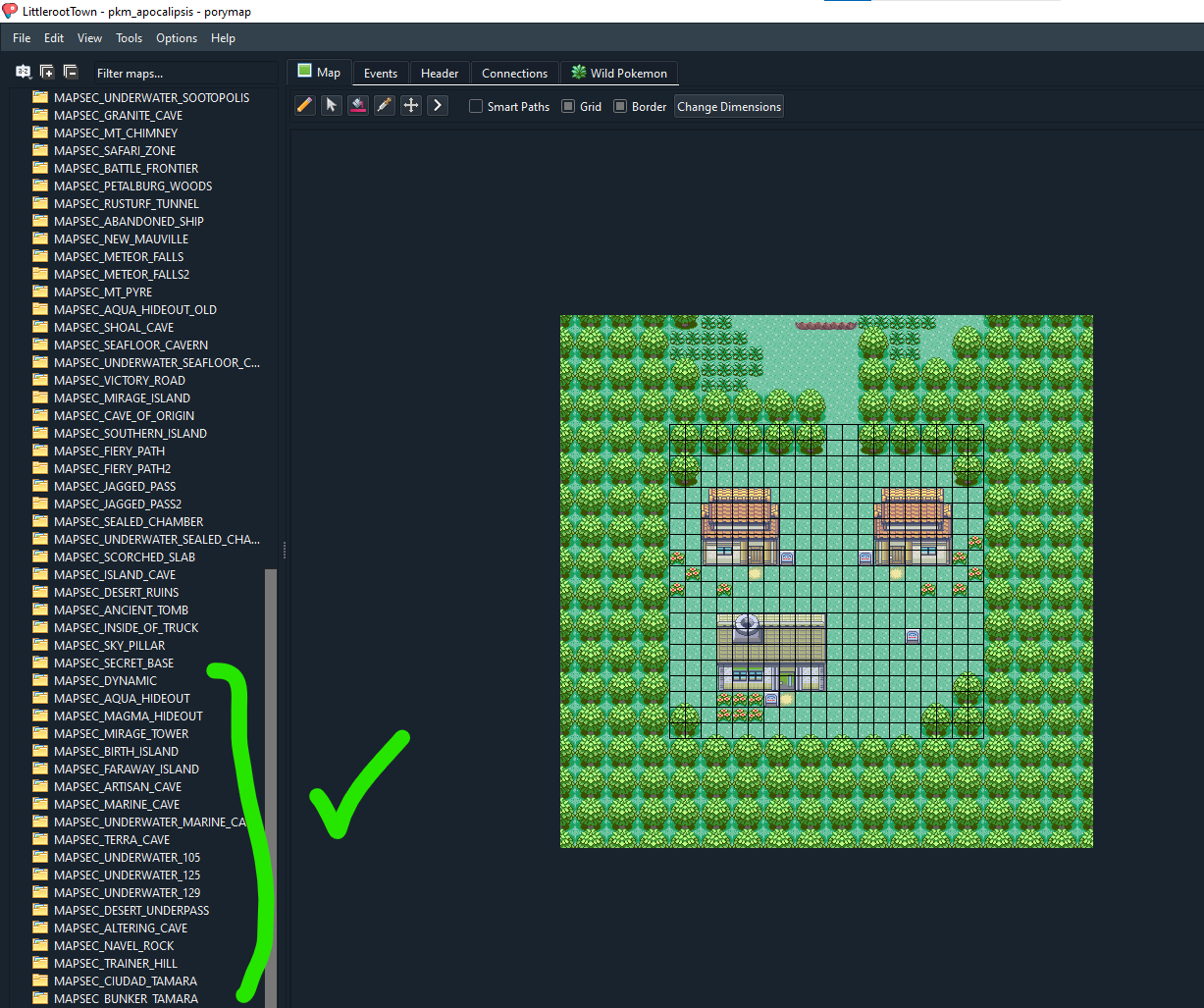Pick the eyedropper tool
This screenshot has height=1008, width=1204.
385,106
